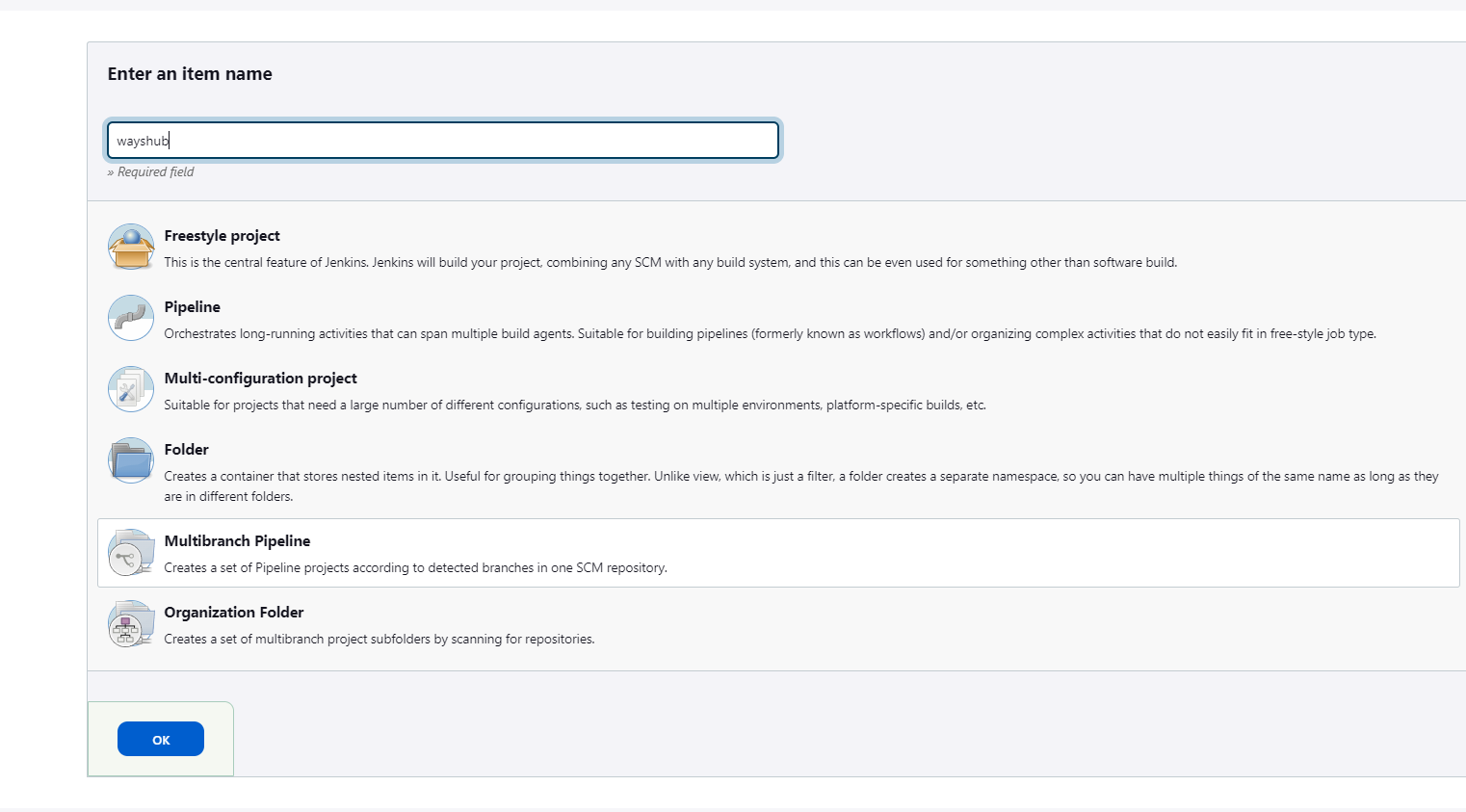Click the Pipeline pipe icon
The image size is (1466, 812).
pos(130,318)
